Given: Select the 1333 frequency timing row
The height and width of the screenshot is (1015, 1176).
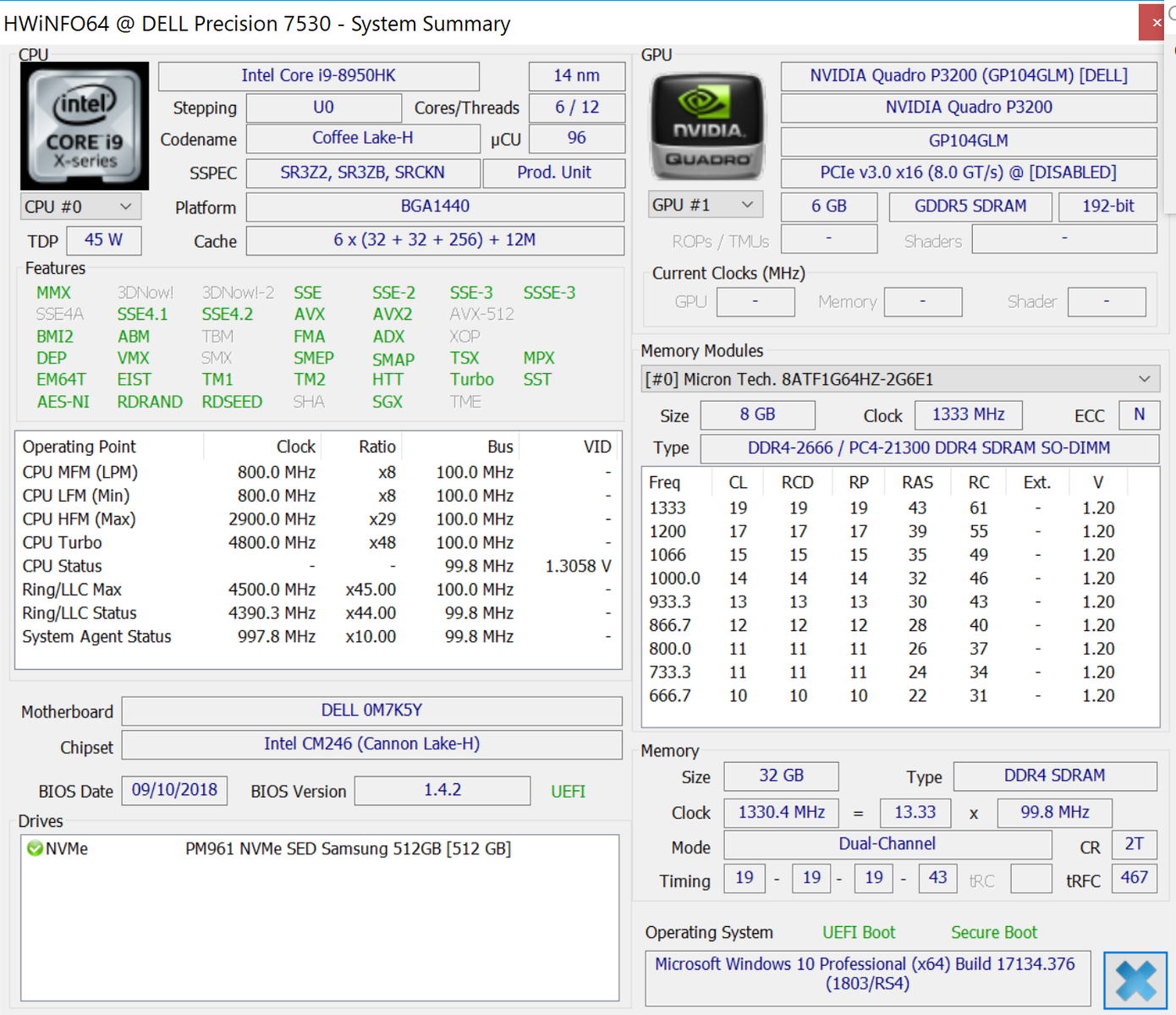Looking at the screenshot, I should 900,508.
